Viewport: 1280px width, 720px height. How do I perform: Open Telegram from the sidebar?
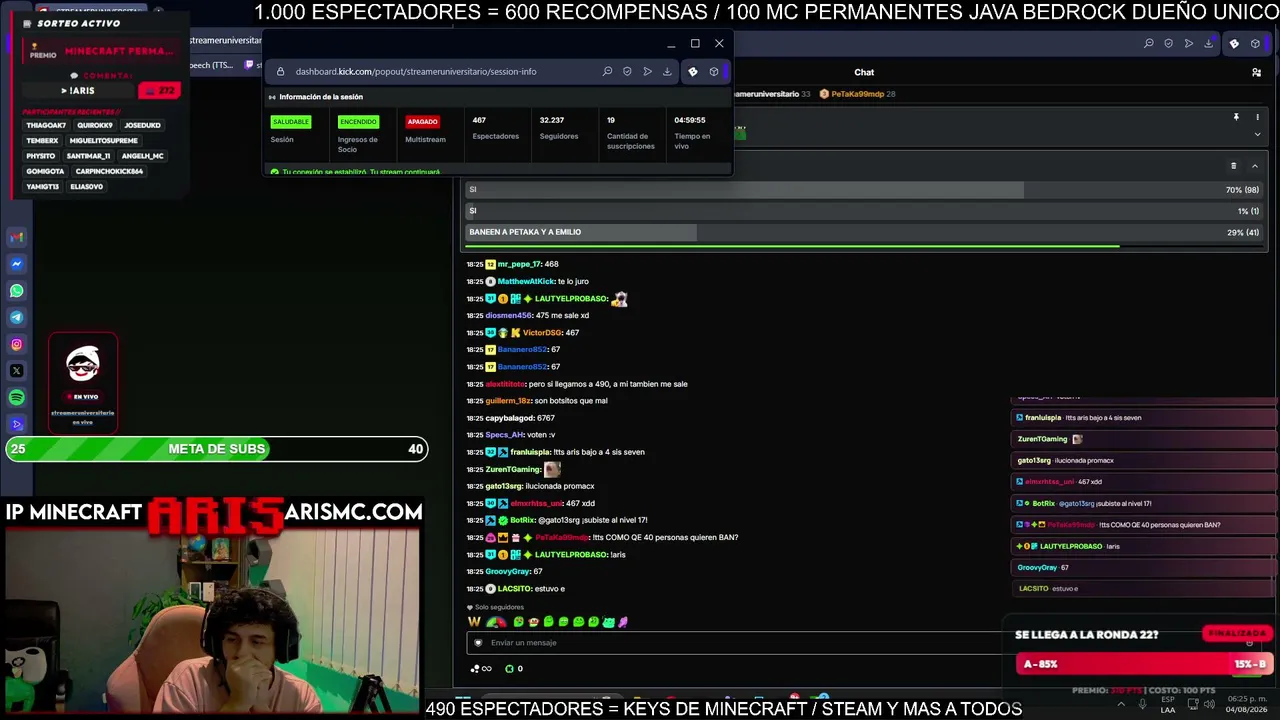[x=16, y=318]
